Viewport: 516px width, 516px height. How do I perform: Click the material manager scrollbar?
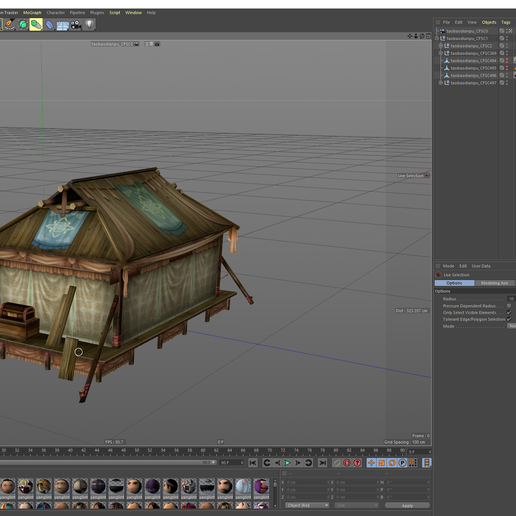(275, 493)
